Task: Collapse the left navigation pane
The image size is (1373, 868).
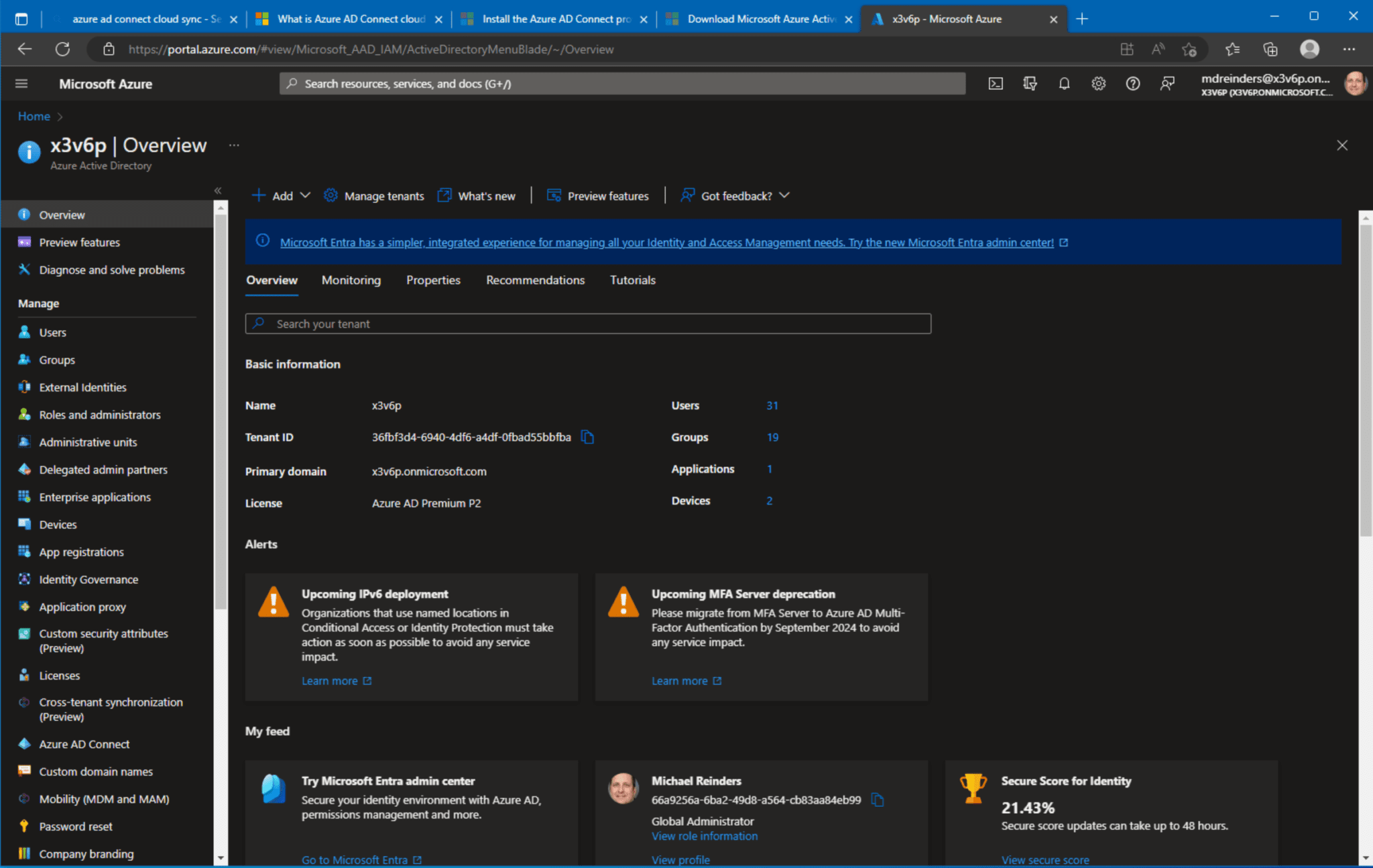Action: pos(218,190)
